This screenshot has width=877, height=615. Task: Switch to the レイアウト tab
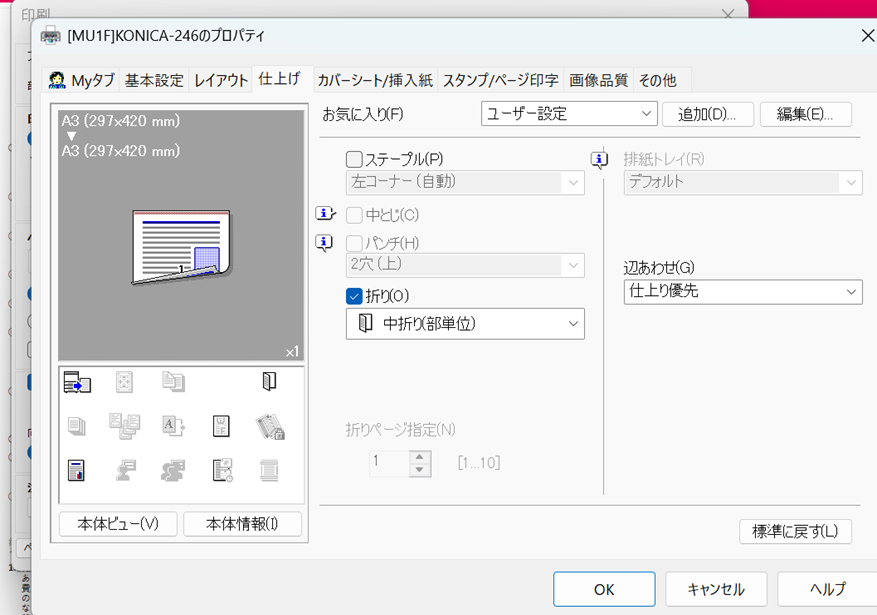[x=221, y=80]
